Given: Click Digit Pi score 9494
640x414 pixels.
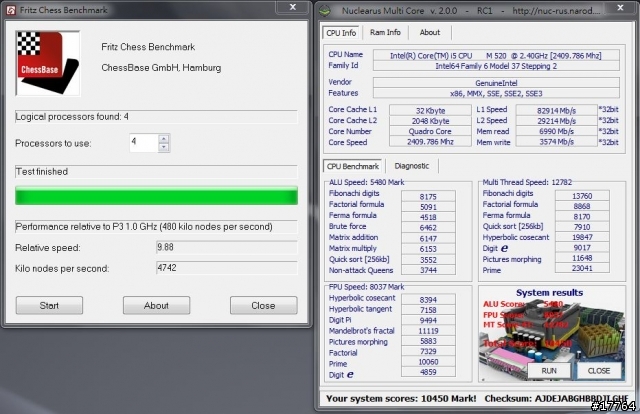Looking at the screenshot, I should click(428, 321).
